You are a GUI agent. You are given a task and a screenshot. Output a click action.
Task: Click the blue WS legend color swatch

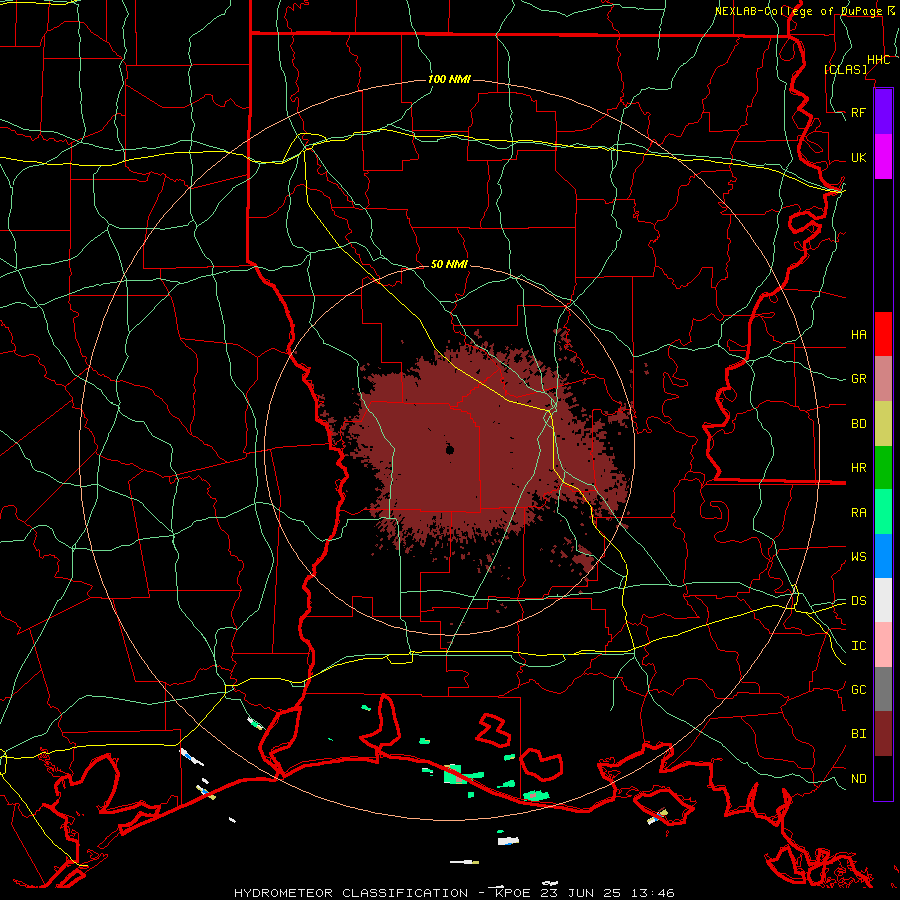click(x=883, y=556)
